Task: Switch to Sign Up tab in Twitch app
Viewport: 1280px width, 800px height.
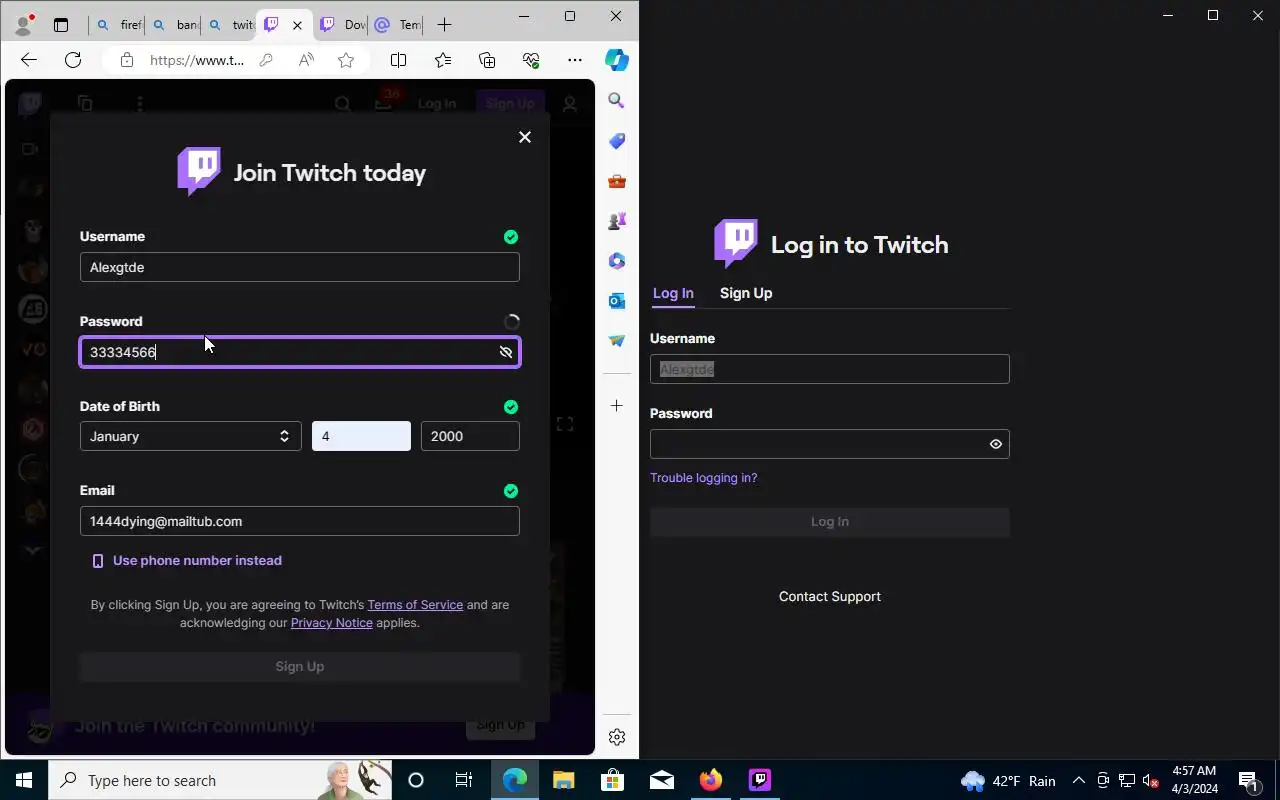Action: [746, 293]
